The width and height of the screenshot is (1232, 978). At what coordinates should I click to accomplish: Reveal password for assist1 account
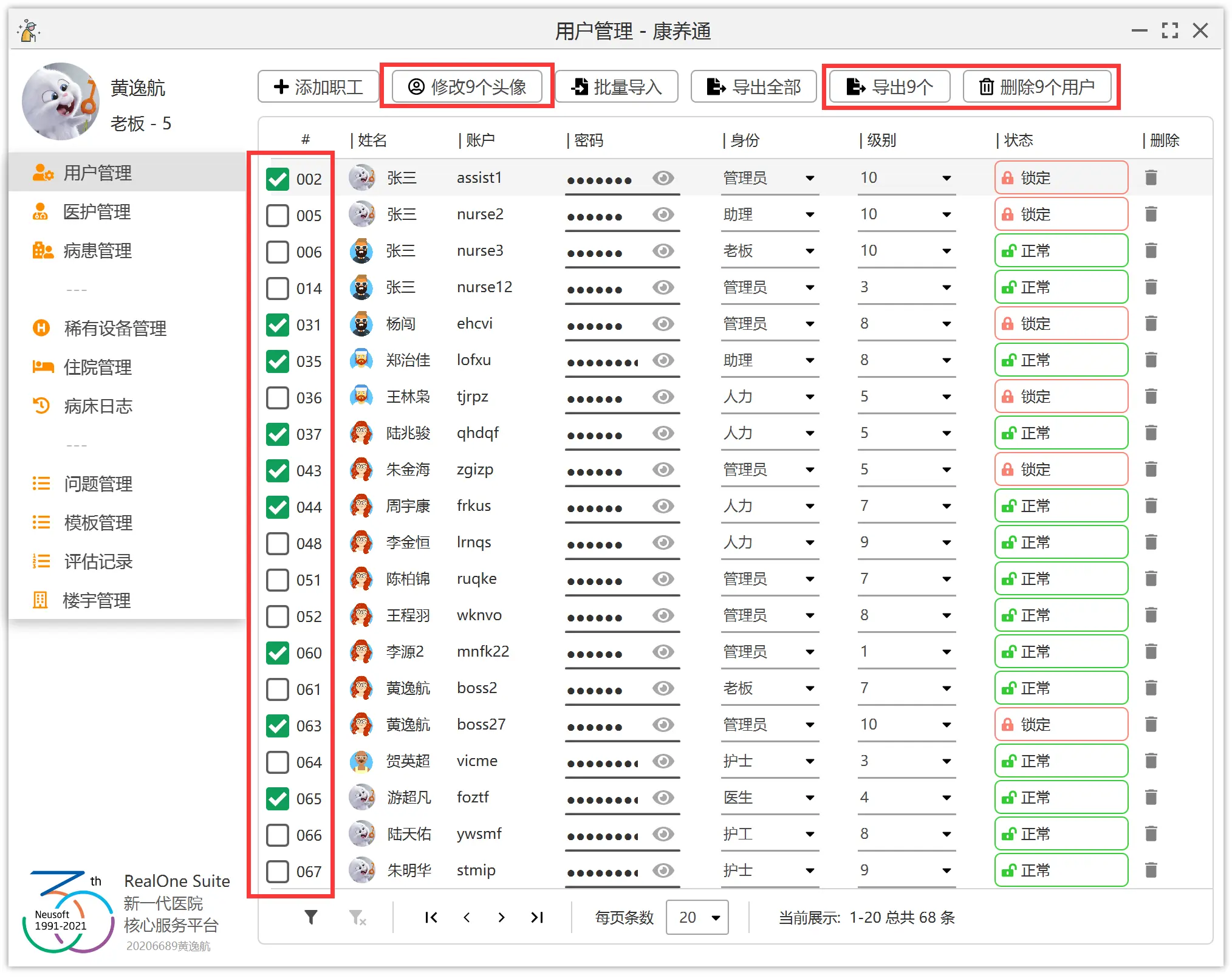[x=663, y=178]
